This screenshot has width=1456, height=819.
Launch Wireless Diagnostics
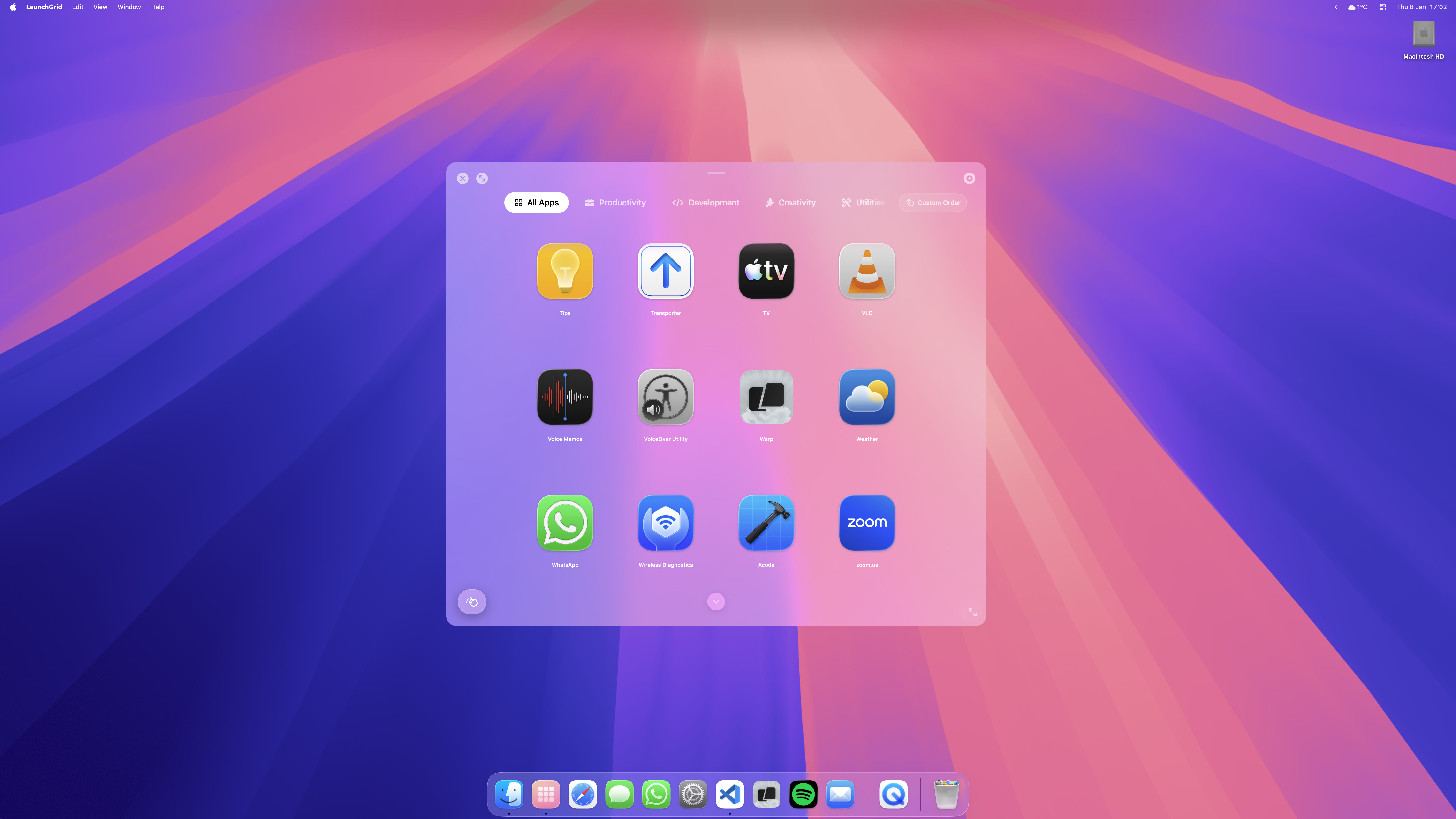pyautogui.click(x=665, y=523)
